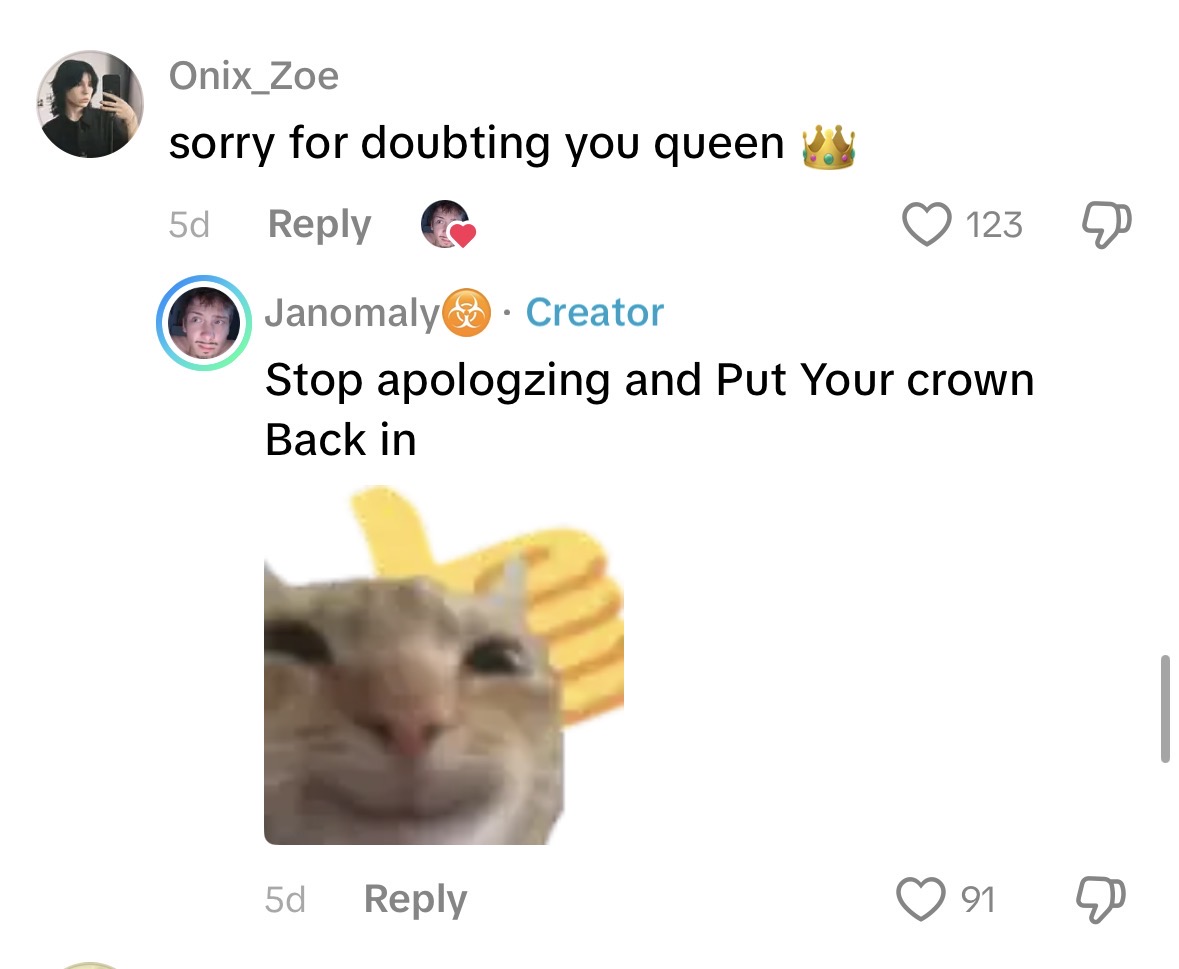Tap the blue Creator label
Image resolution: width=1179 pixels, height=969 pixels.
595,312
